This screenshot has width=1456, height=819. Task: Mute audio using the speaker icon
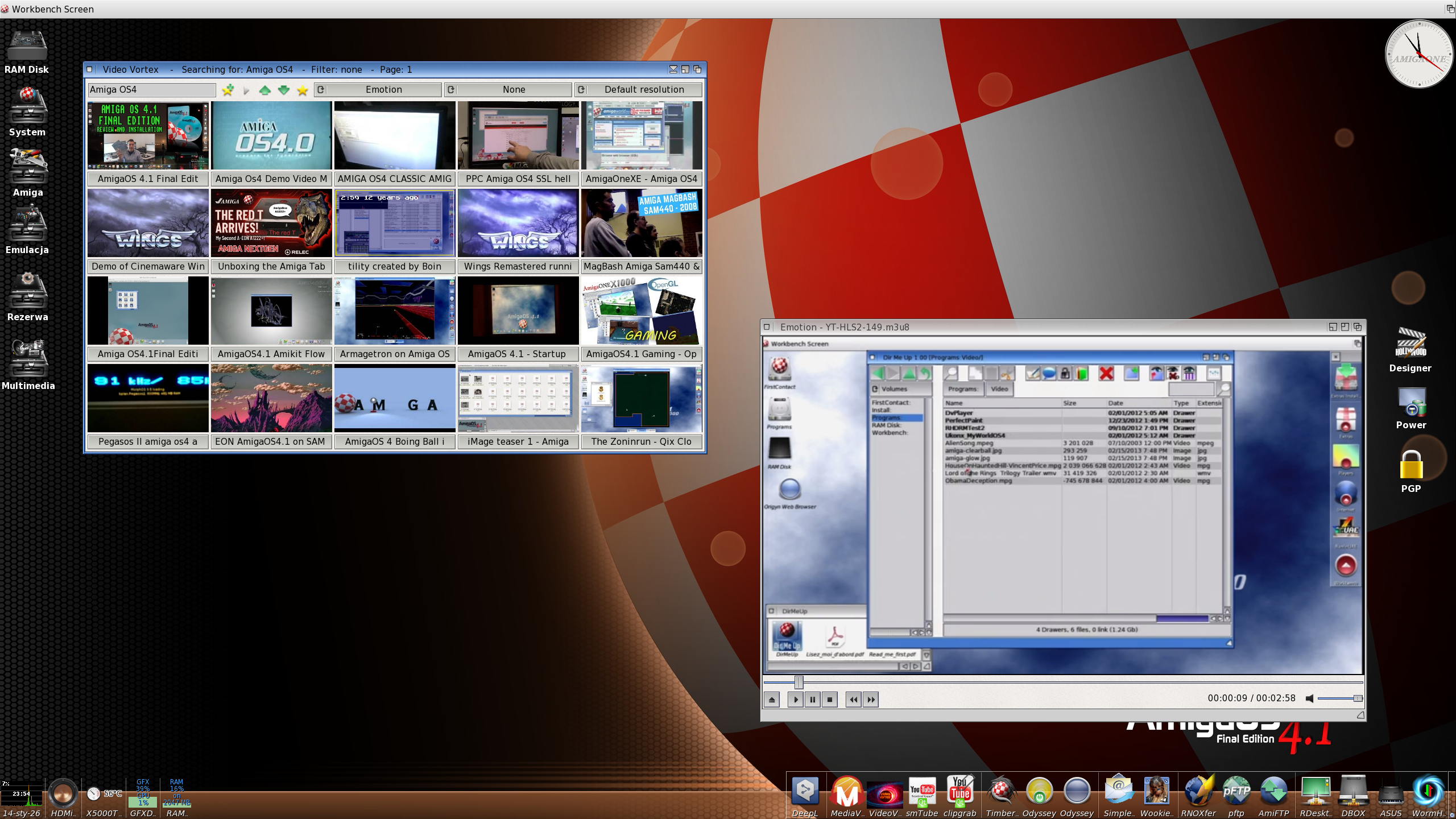(1309, 698)
